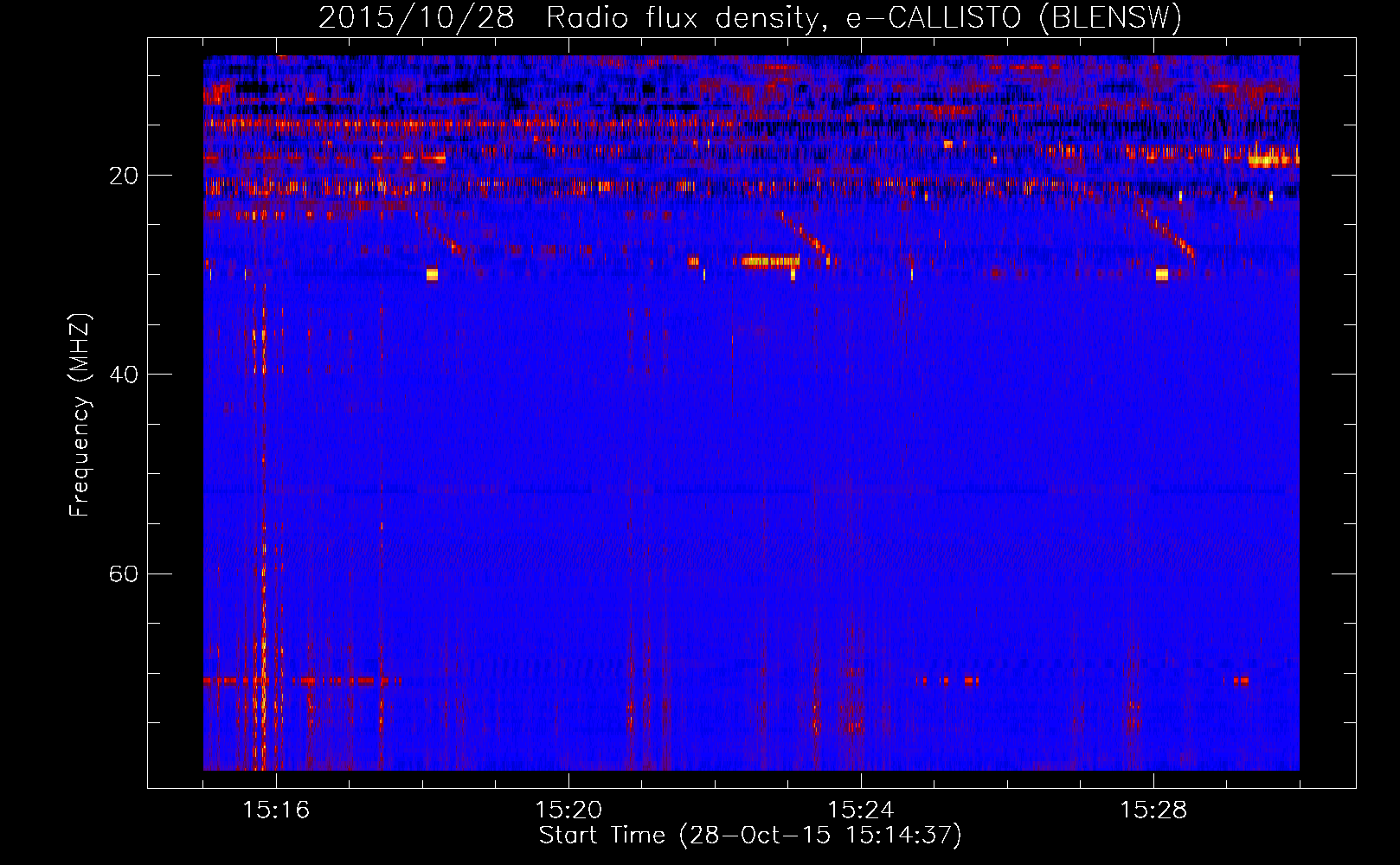The height and width of the screenshot is (865, 1400).
Task: Click the 60 MHz frequency tick label
Action: (x=124, y=573)
